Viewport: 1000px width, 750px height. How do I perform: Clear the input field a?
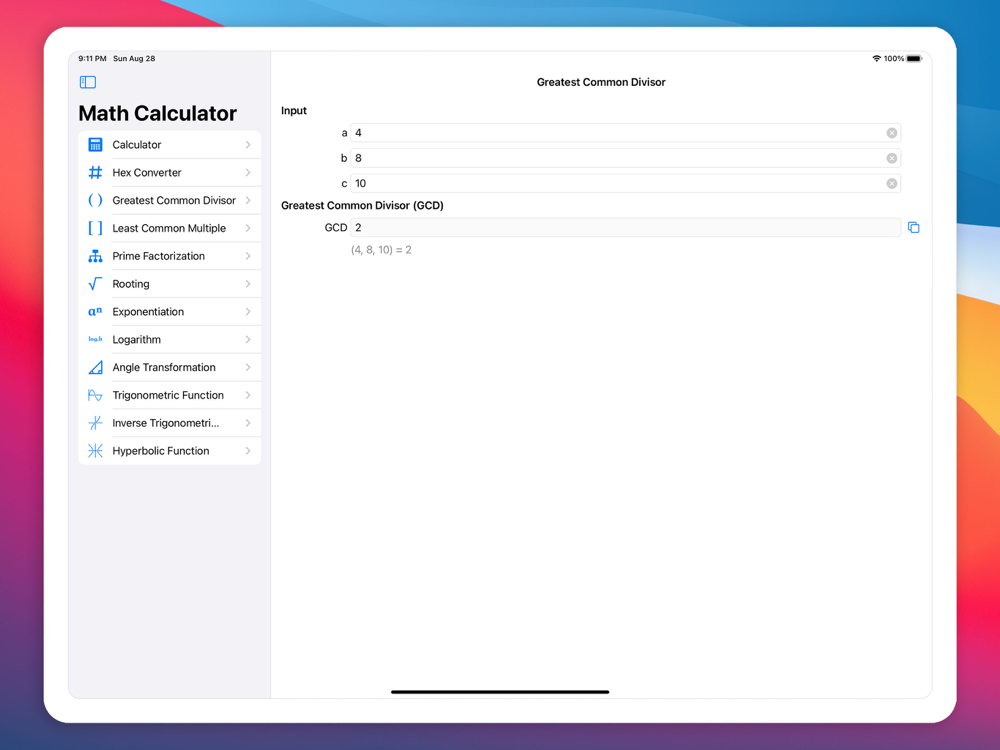(892, 133)
